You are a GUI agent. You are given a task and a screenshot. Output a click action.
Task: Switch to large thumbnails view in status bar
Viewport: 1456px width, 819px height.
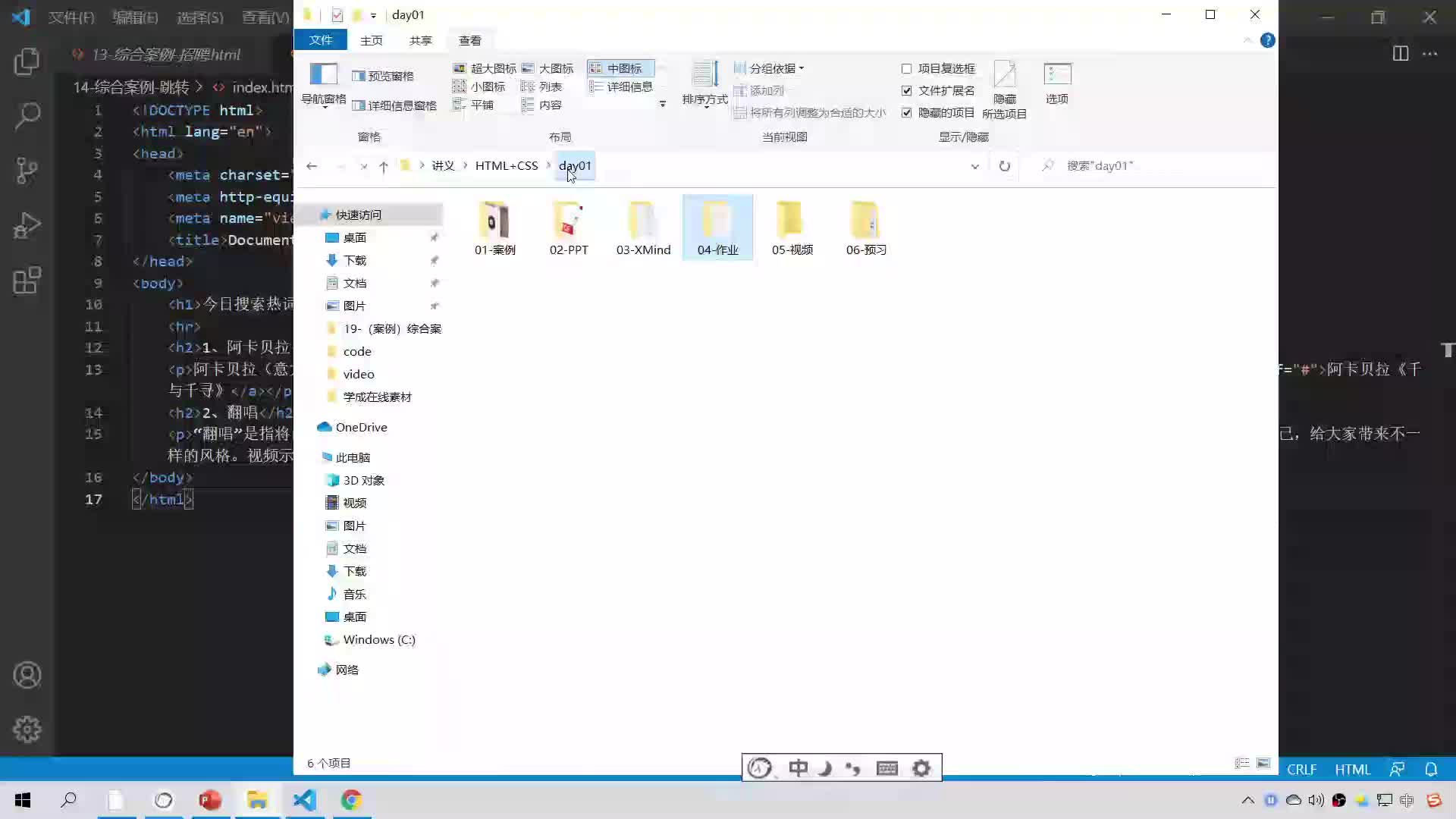pos(1263,763)
